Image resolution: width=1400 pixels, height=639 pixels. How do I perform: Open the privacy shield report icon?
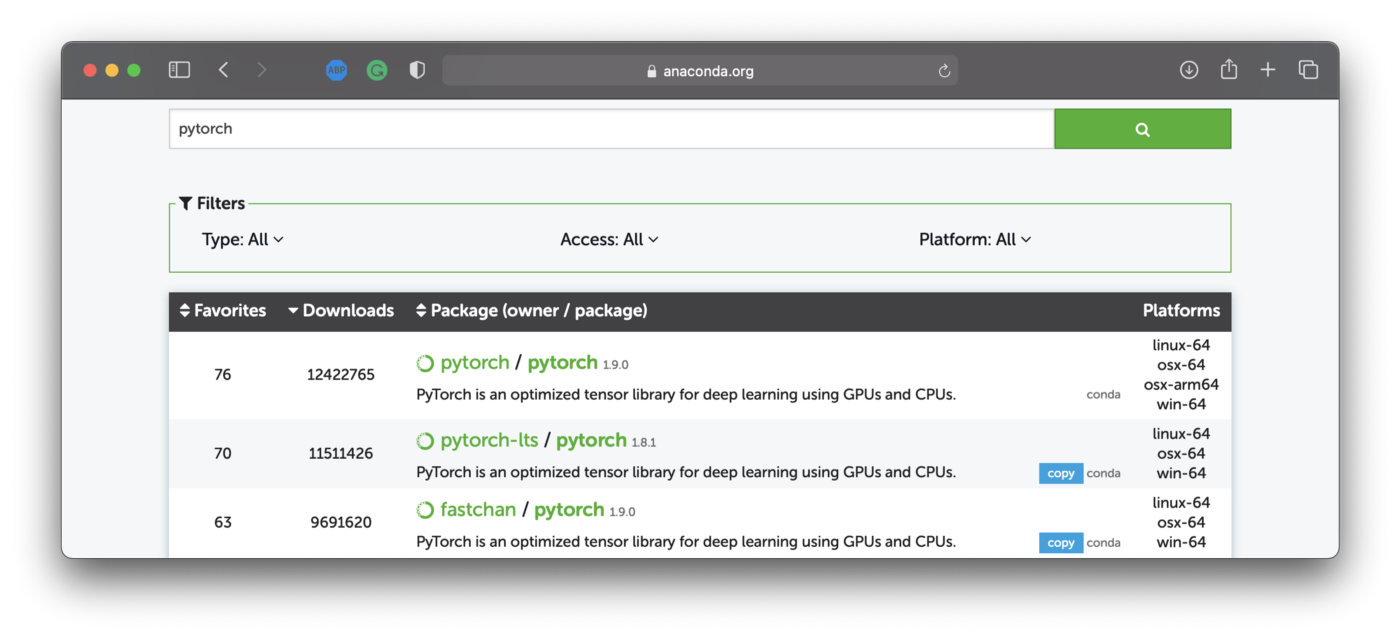coord(417,70)
